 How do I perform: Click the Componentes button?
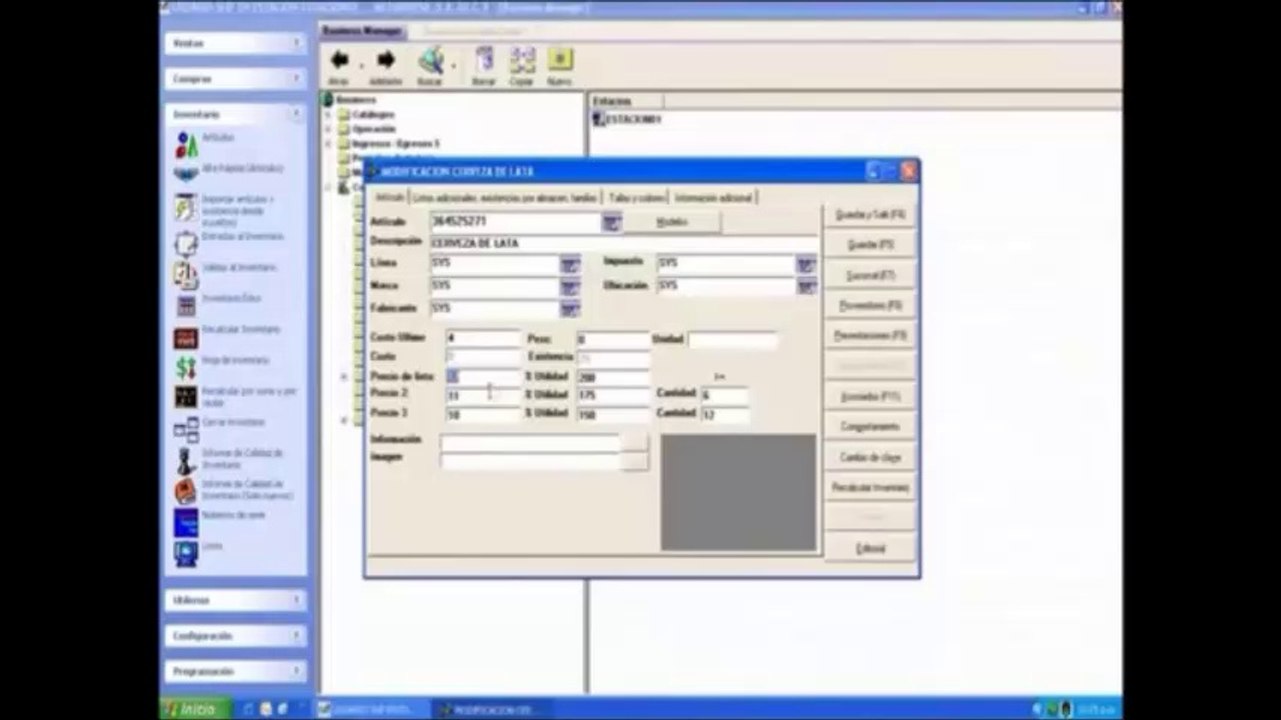point(870,426)
